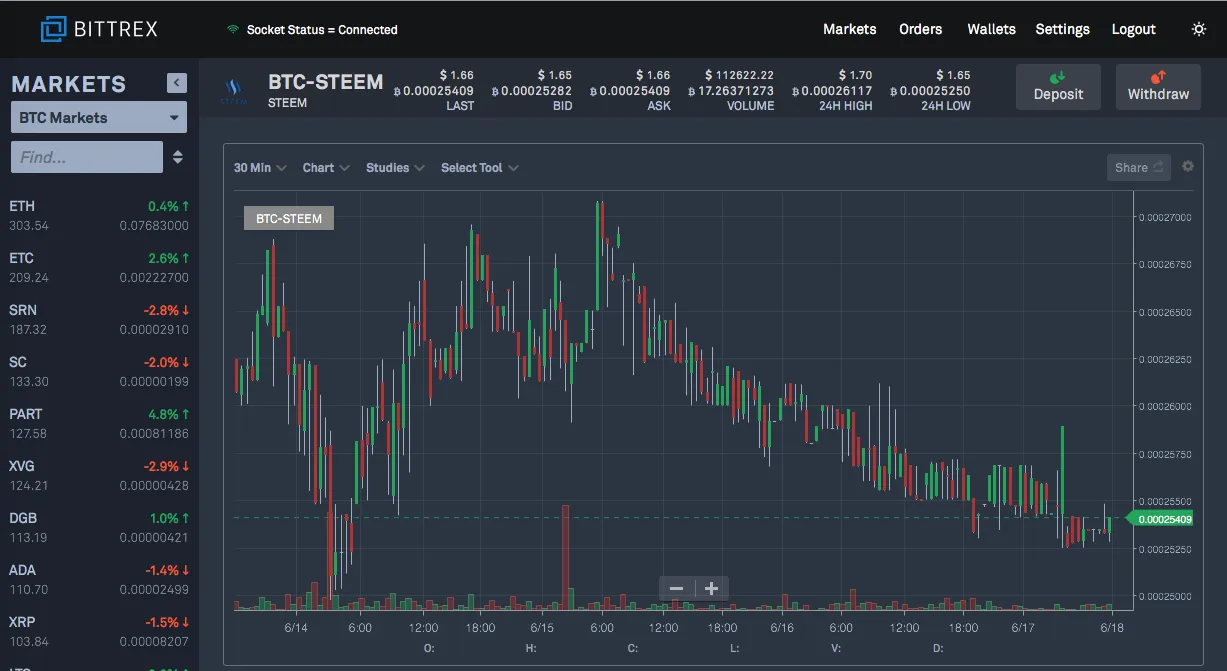The width and height of the screenshot is (1227, 671).
Task: Click the 6/16 date label on axis
Action: (782, 628)
